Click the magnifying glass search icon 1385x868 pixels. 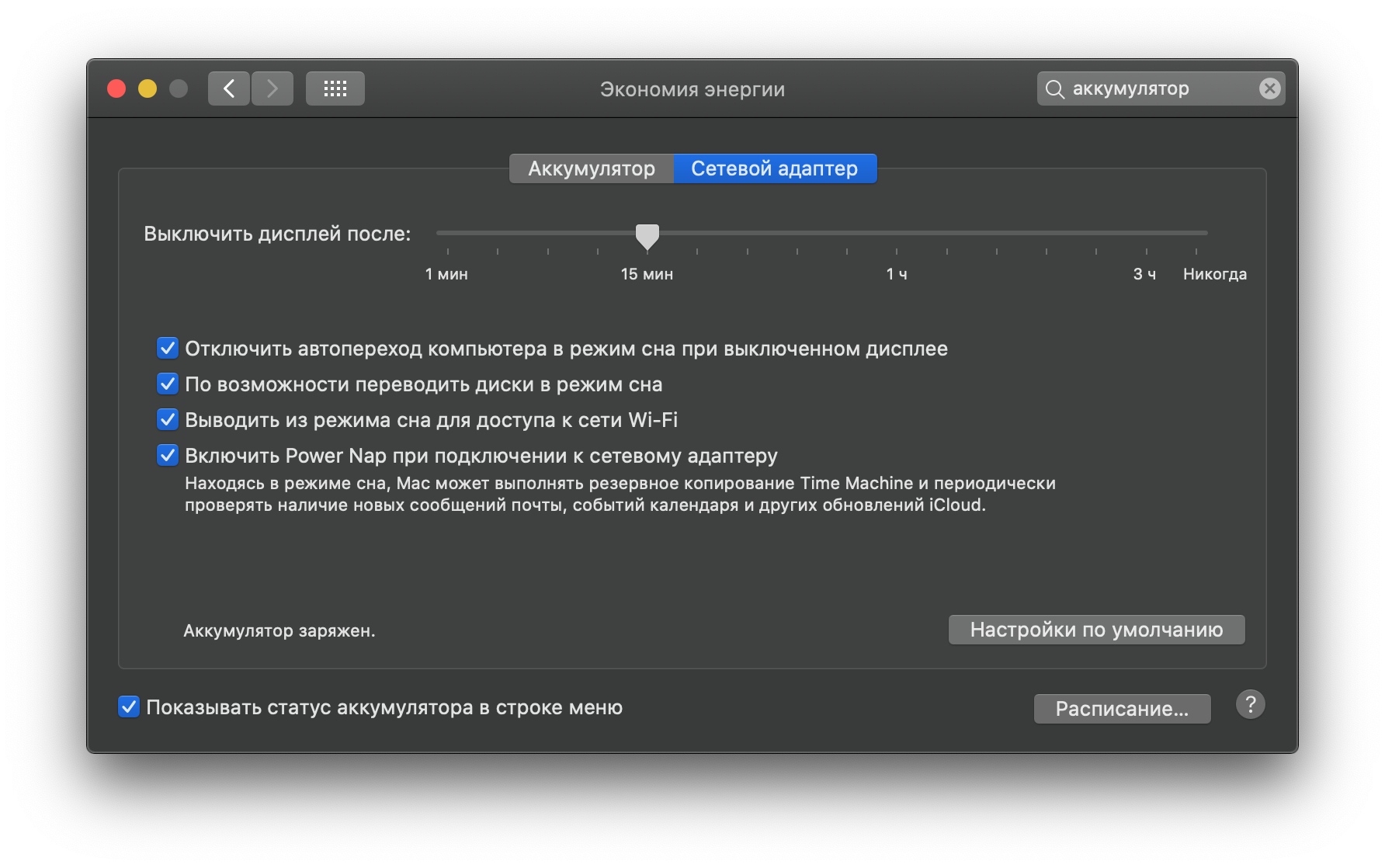(1054, 89)
